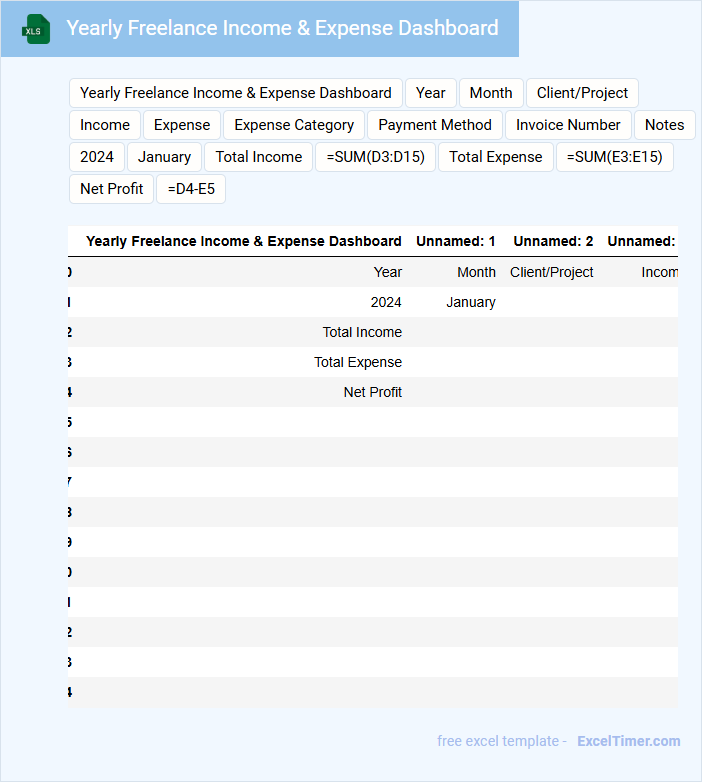Select the '=SUM(D3:D15)' formula tag
The image size is (702, 782).
coord(375,157)
